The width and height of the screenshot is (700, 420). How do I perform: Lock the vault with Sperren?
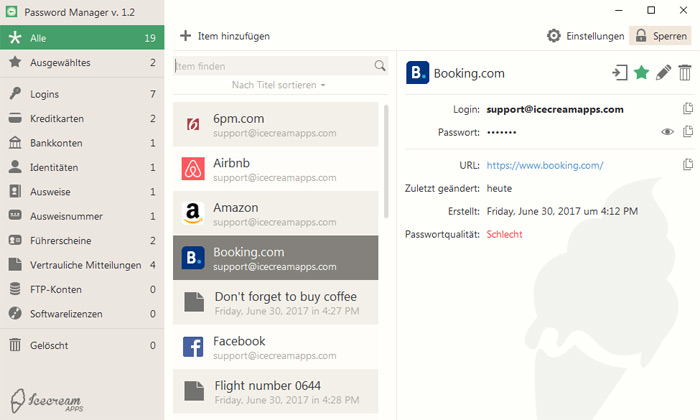coord(660,36)
